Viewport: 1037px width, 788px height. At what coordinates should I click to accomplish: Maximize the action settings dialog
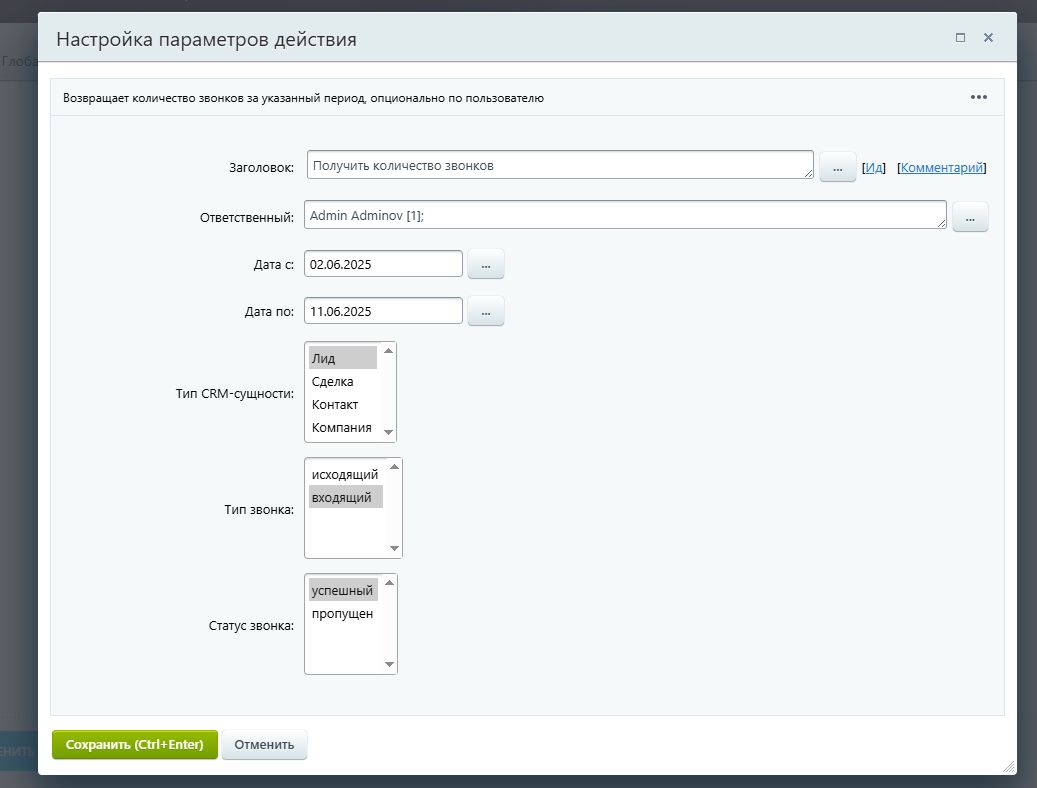click(x=960, y=38)
